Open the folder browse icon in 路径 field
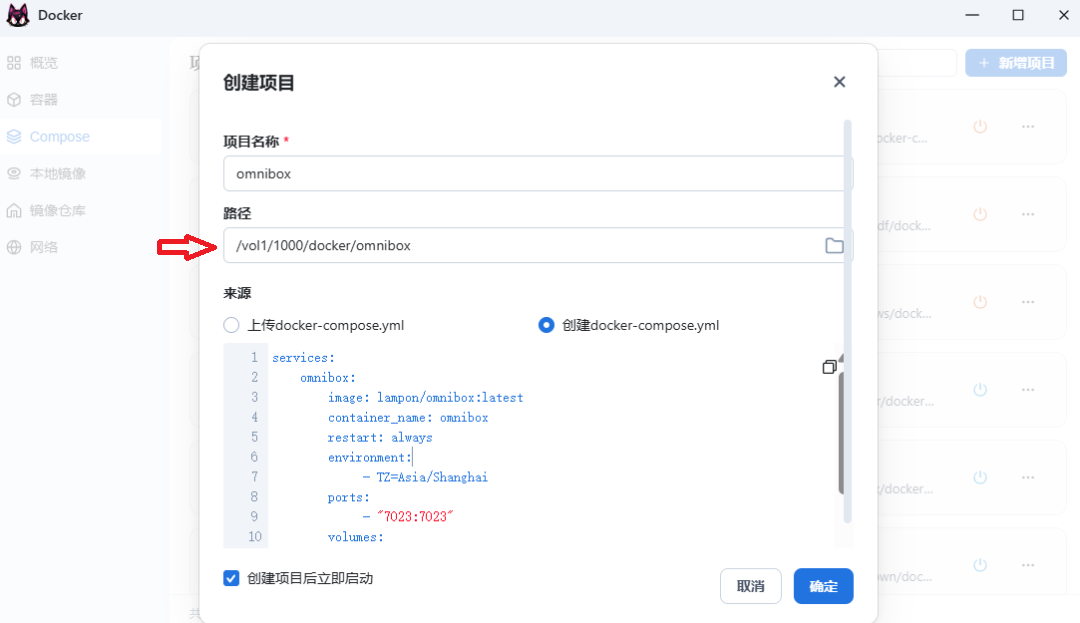 pyautogui.click(x=834, y=246)
